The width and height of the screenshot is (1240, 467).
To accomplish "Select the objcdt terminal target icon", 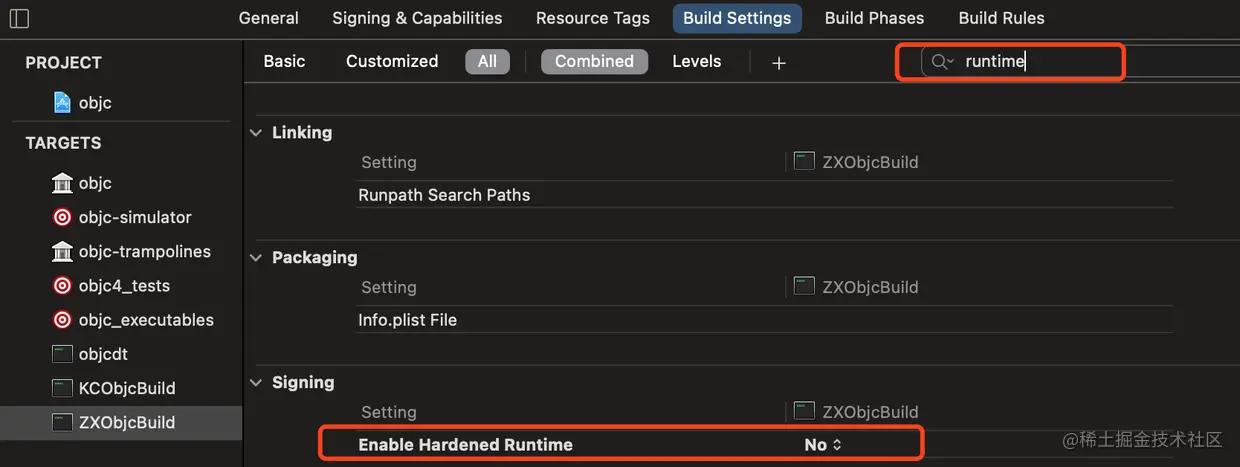I will pos(62,354).
